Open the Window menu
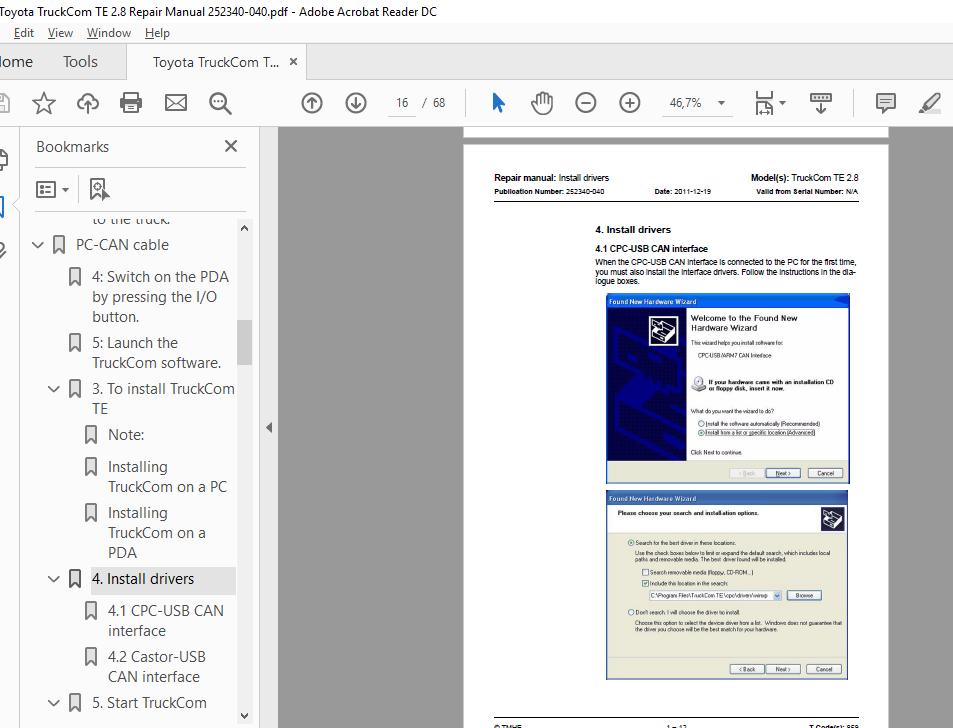The height and width of the screenshot is (728, 953). [x=109, y=33]
